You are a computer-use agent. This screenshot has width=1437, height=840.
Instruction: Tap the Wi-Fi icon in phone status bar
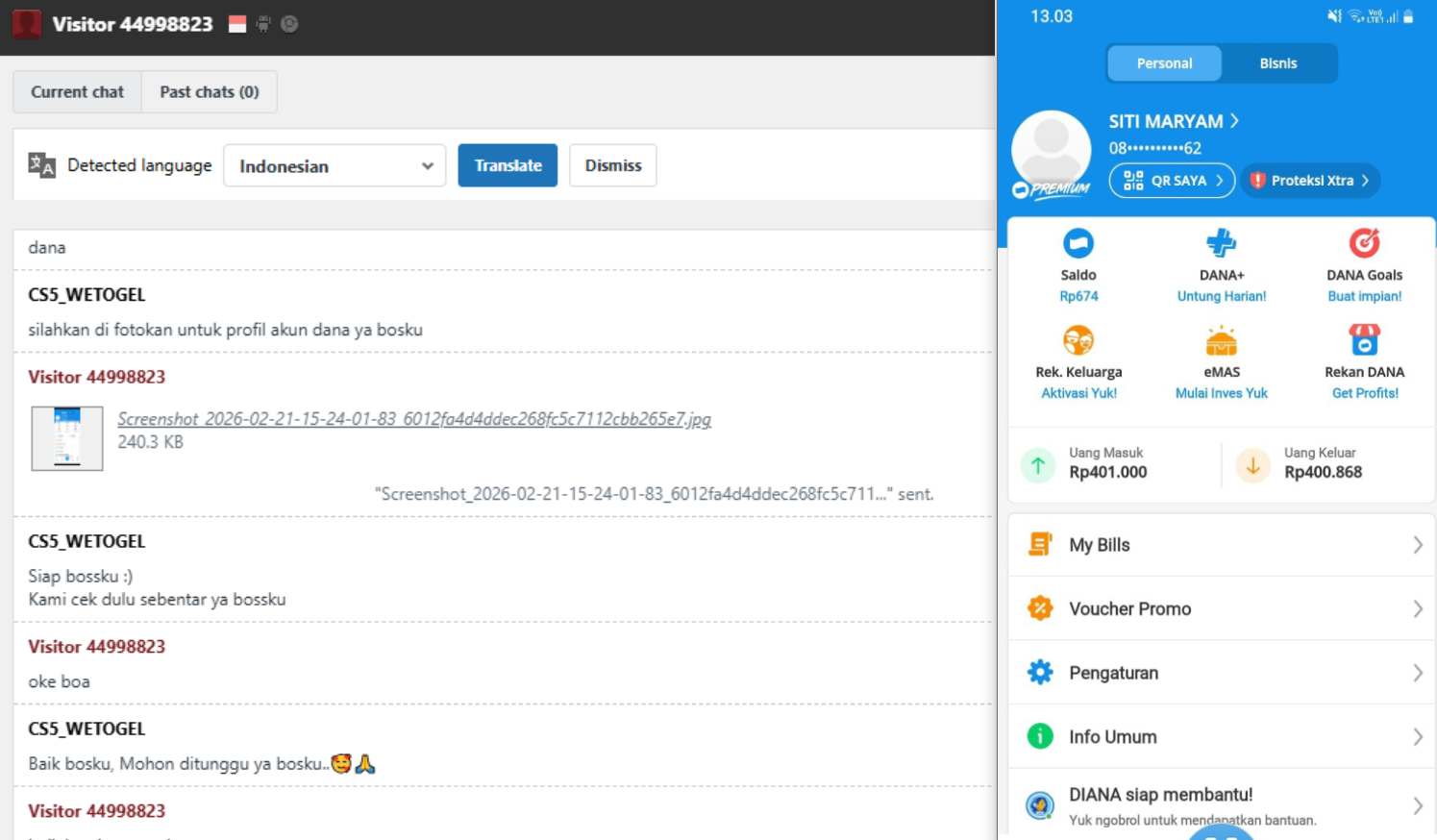click(x=1355, y=16)
